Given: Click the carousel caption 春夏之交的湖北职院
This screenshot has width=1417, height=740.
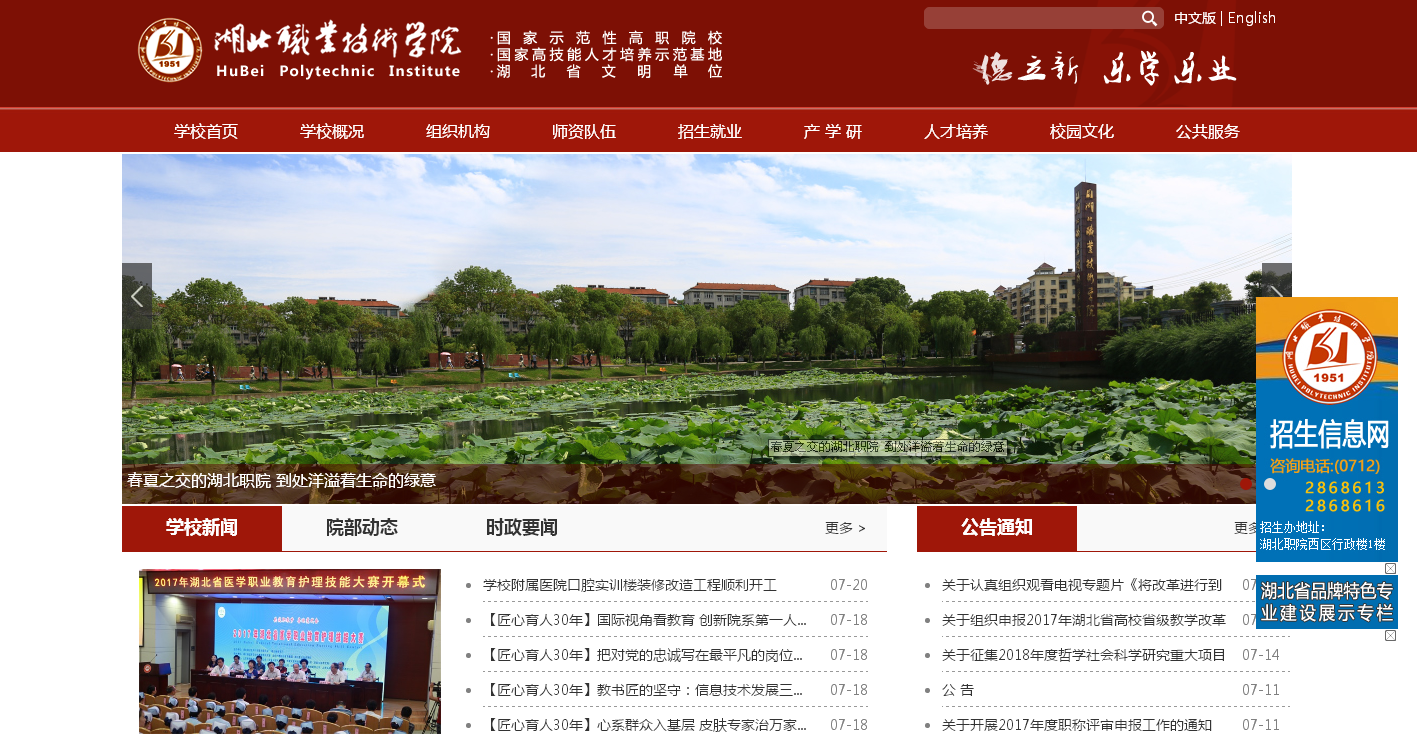Looking at the screenshot, I should (x=282, y=480).
